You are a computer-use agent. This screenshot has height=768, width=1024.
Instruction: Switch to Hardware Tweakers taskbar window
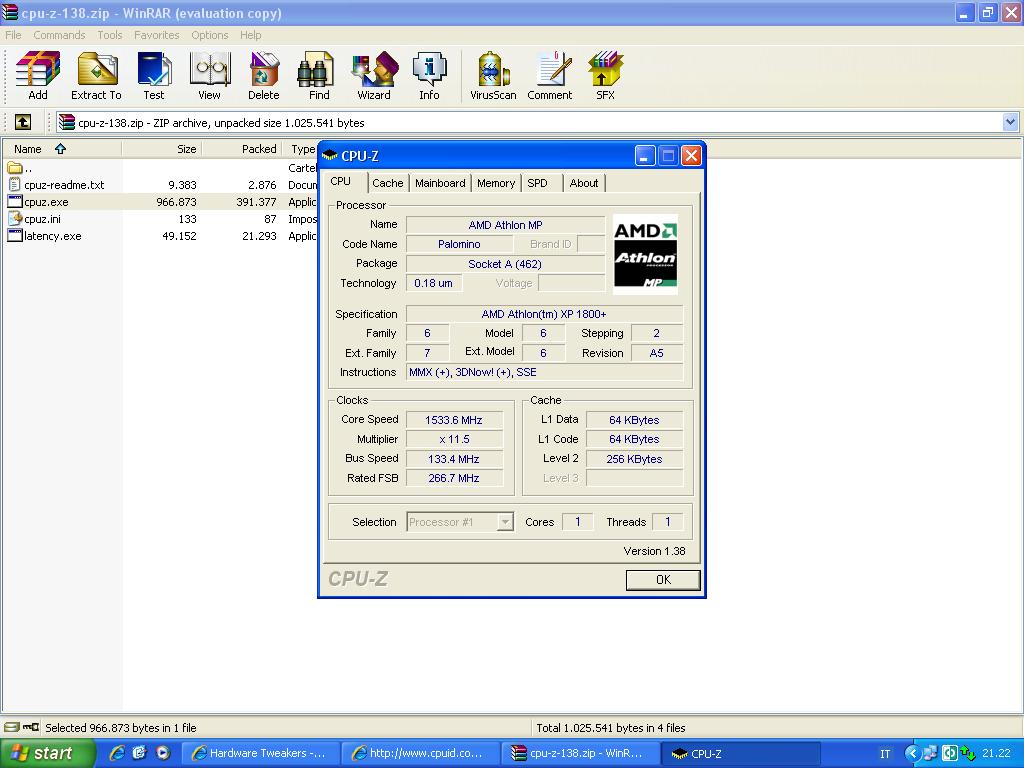coord(260,753)
